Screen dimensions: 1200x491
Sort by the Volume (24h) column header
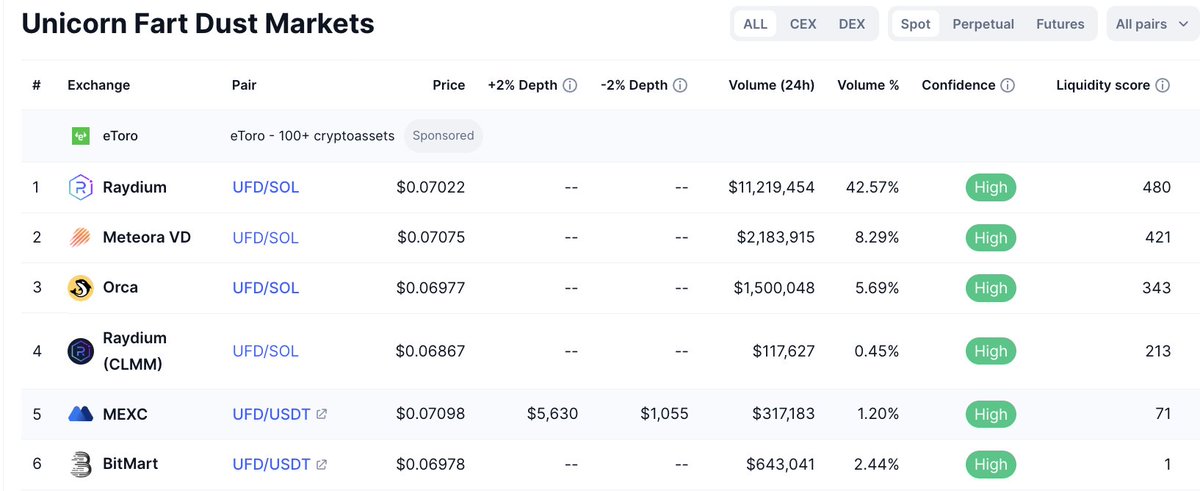pos(772,85)
